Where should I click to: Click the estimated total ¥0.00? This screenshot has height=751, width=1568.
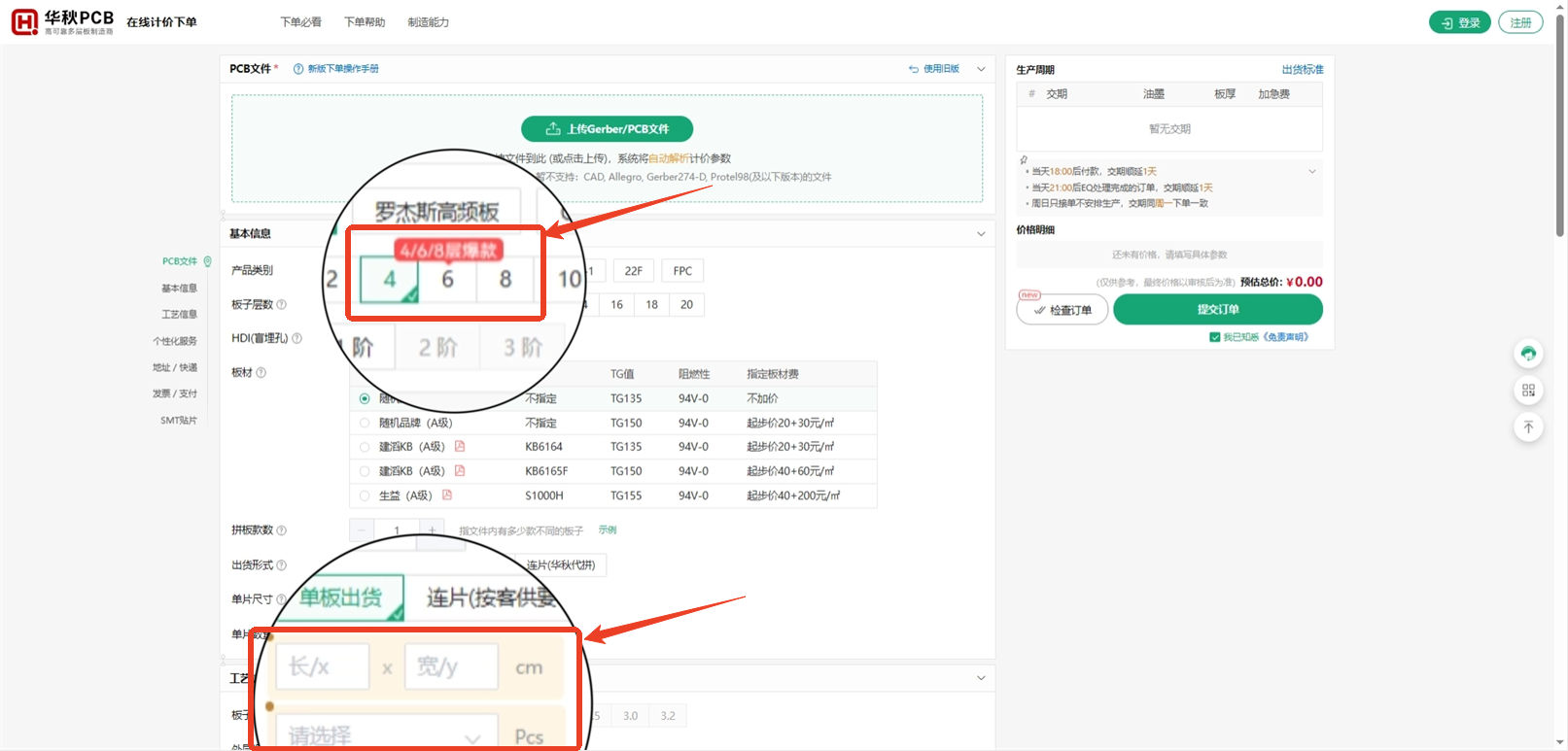coord(1304,282)
